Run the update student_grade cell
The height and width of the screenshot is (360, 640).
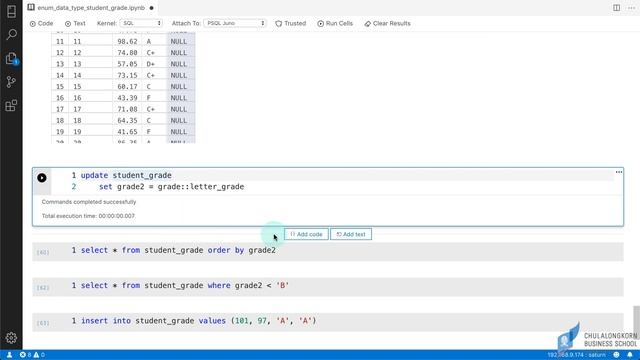(x=42, y=178)
